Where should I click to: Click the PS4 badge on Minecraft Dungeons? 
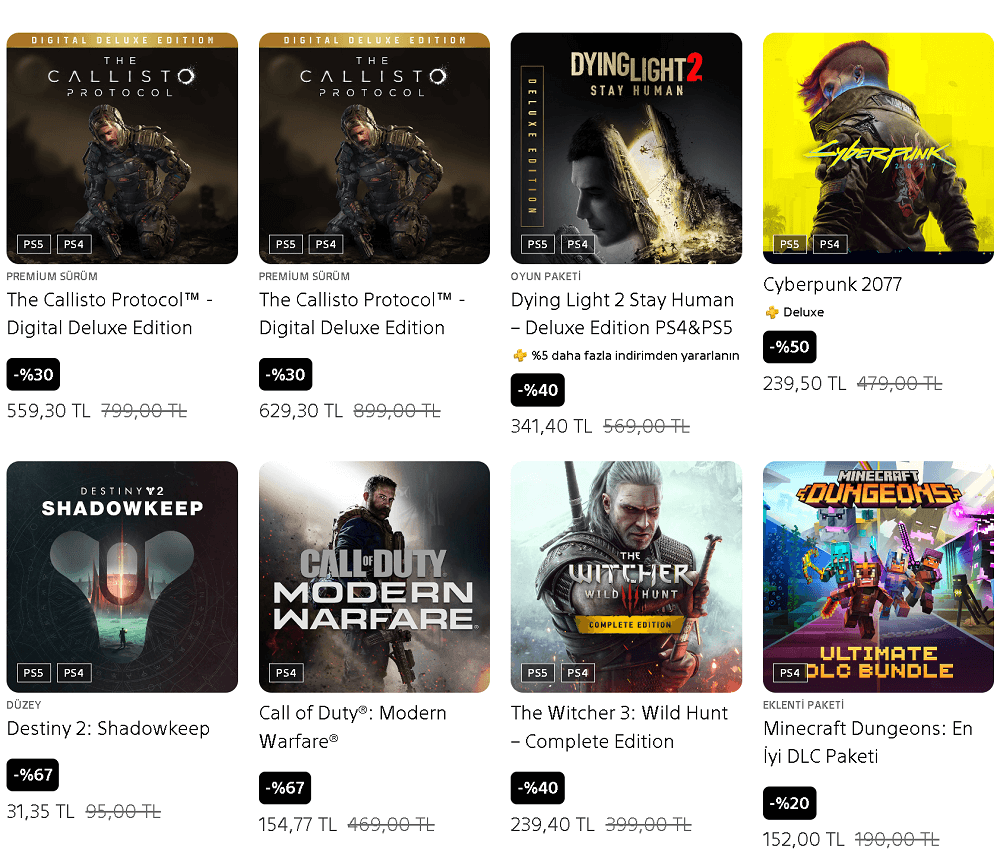tap(788, 673)
